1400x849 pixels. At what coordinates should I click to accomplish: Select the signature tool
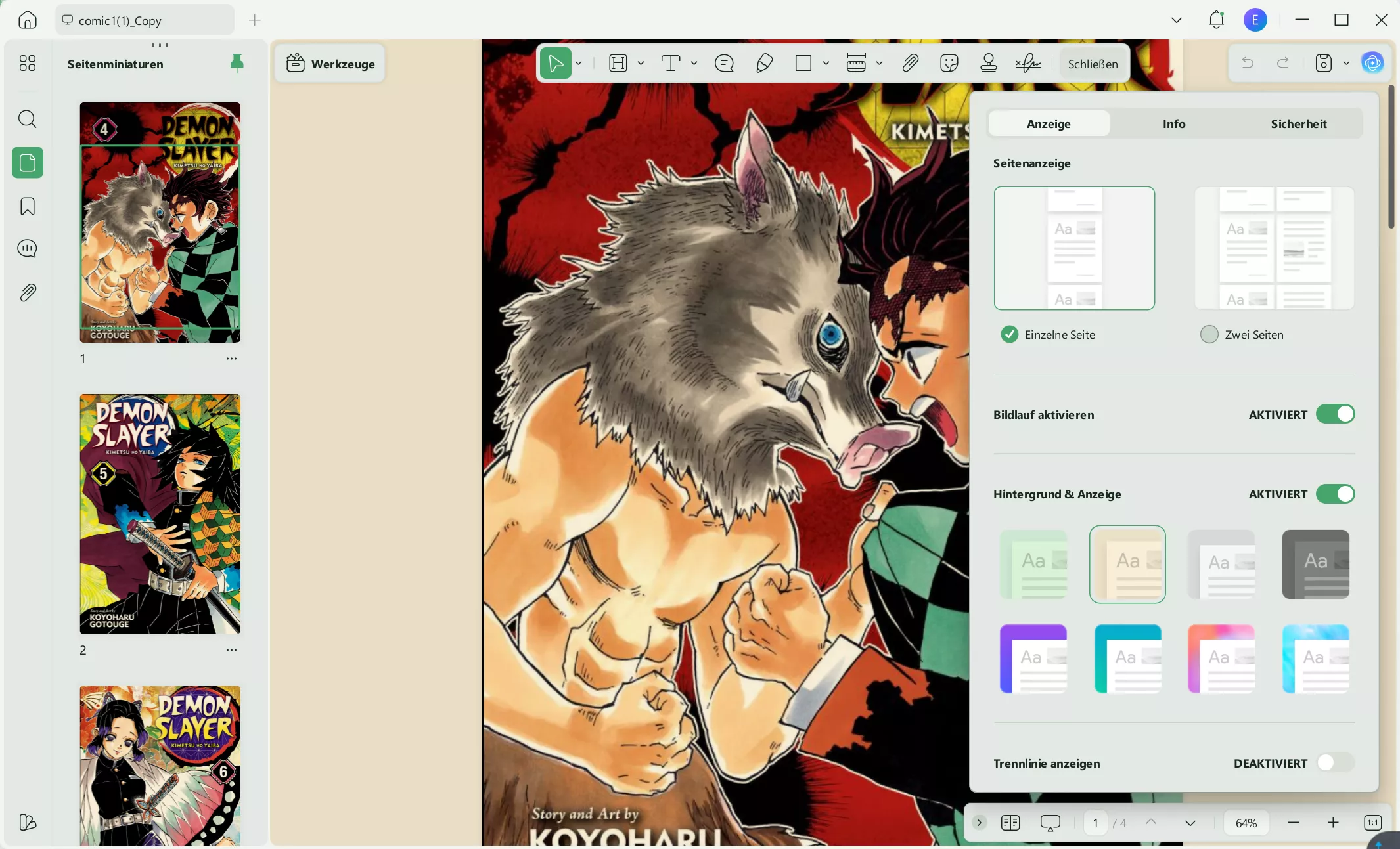click(1028, 63)
